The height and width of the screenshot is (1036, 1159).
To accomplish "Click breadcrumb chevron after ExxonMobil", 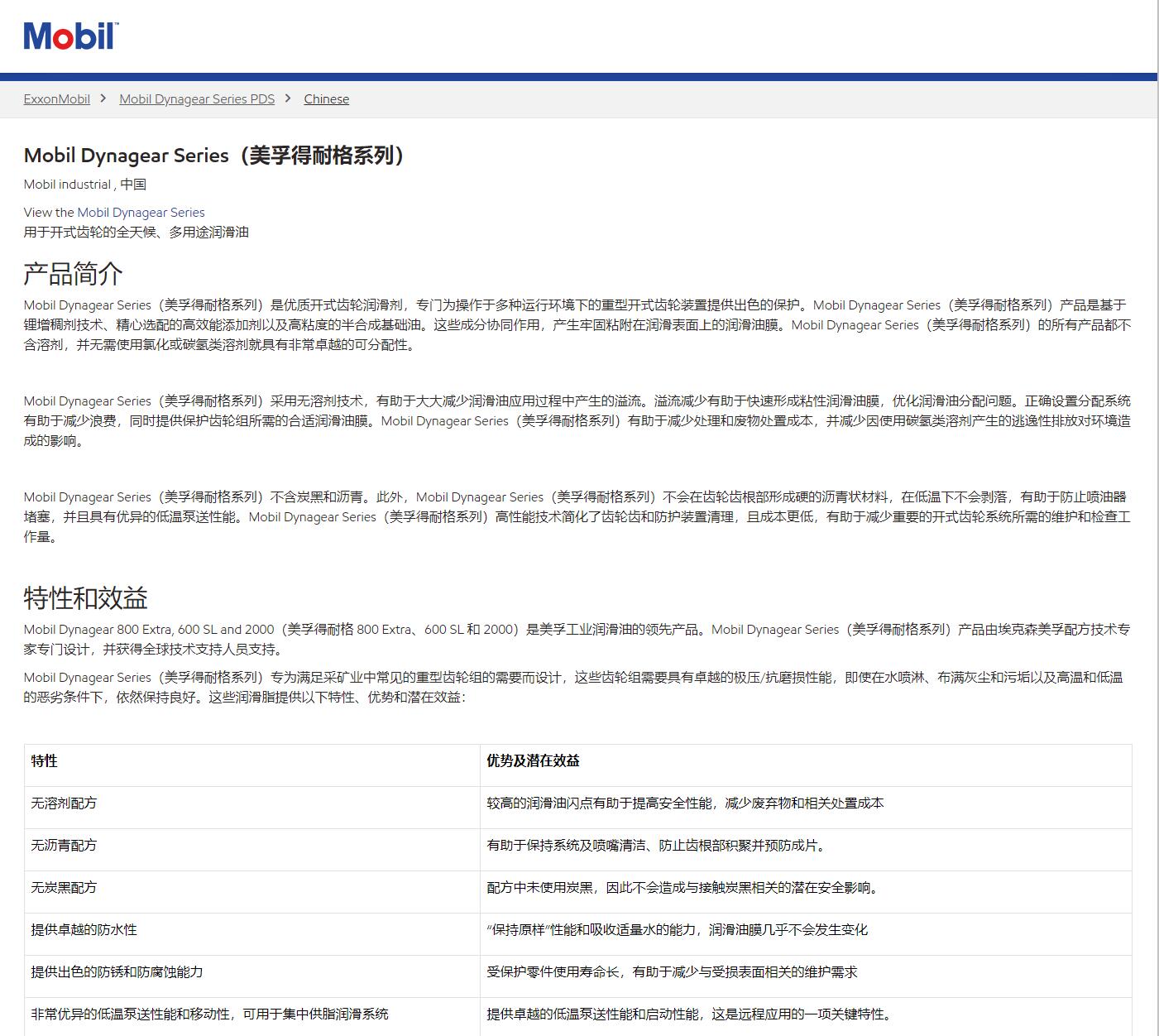I will pos(103,98).
